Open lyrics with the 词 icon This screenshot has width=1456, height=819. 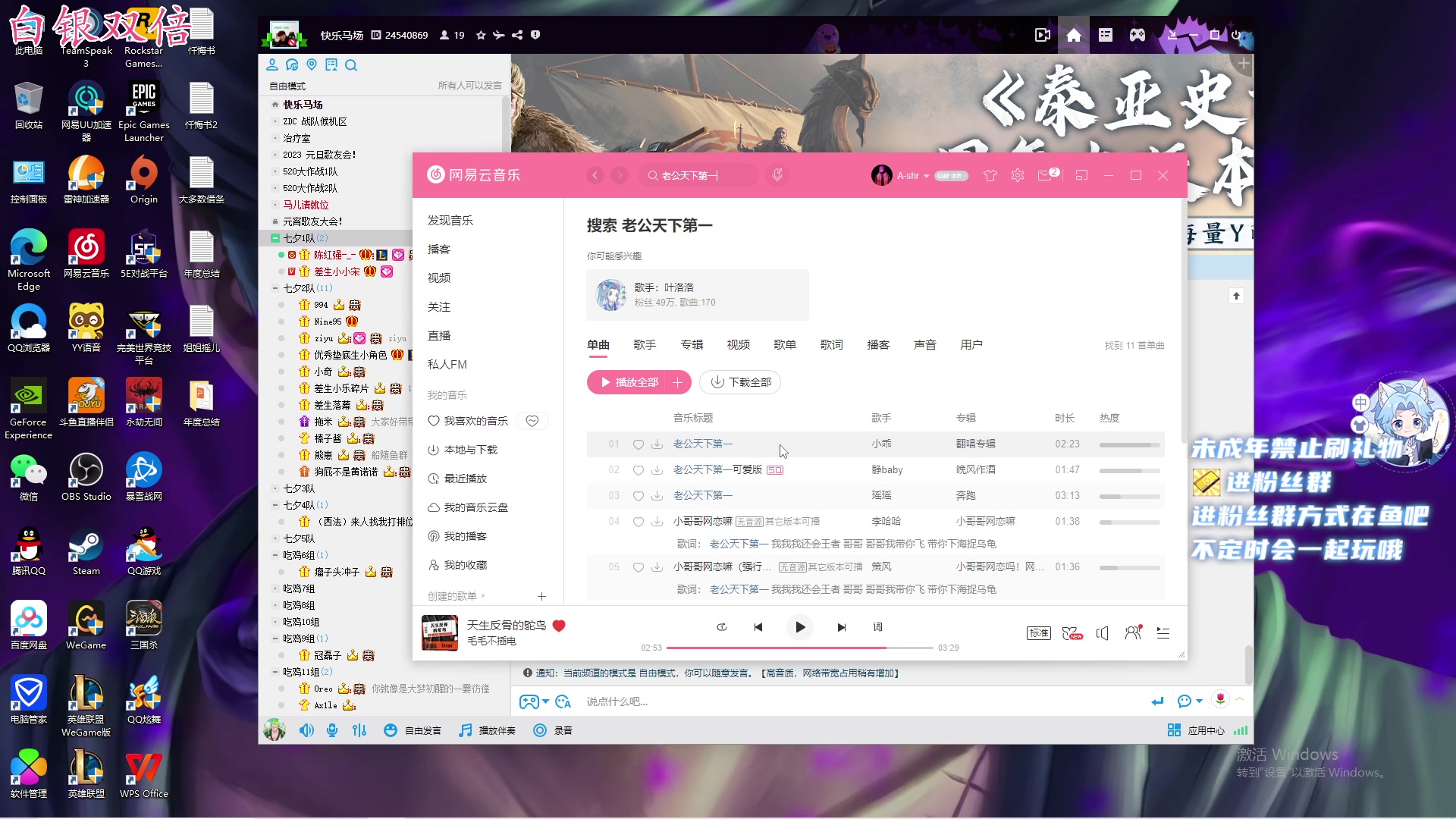[877, 627]
